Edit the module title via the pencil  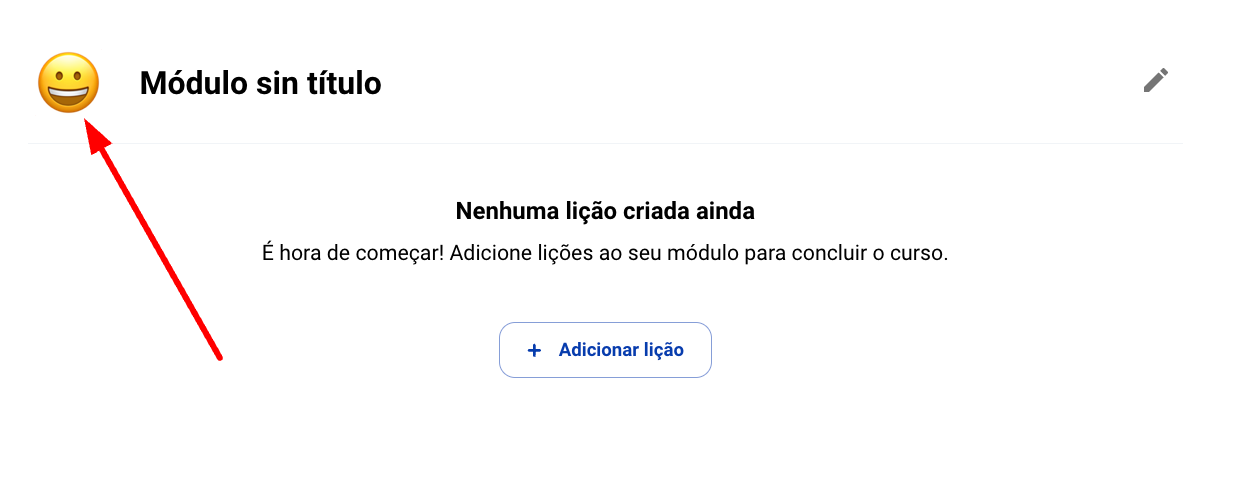pyautogui.click(x=1156, y=81)
